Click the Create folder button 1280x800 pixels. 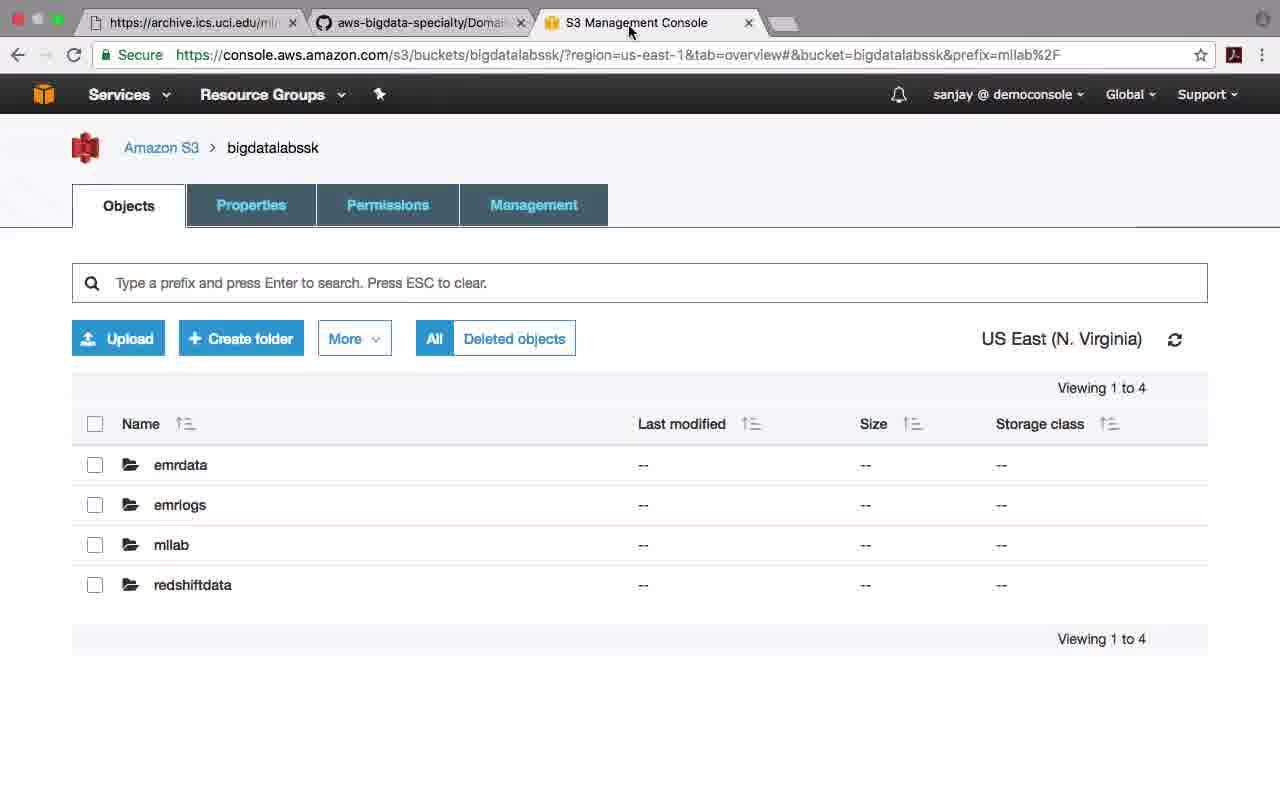coord(241,339)
